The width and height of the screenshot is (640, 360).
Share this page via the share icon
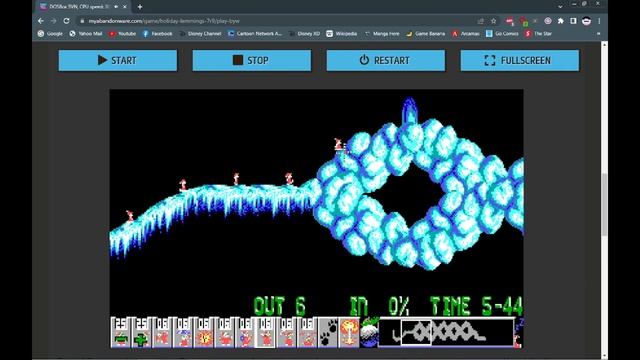point(480,21)
